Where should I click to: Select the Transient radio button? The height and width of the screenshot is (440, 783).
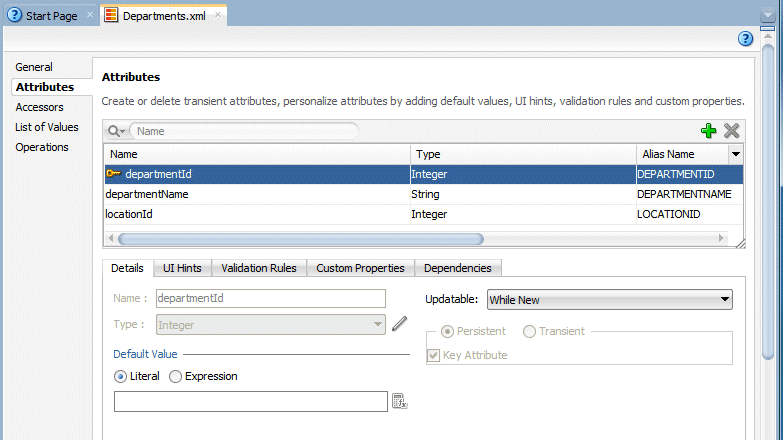tap(529, 332)
